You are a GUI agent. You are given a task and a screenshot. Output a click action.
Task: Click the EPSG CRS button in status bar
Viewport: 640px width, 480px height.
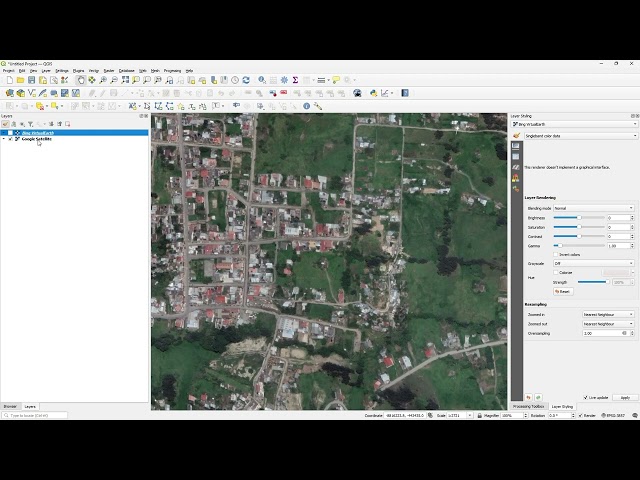[x=613, y=416]
